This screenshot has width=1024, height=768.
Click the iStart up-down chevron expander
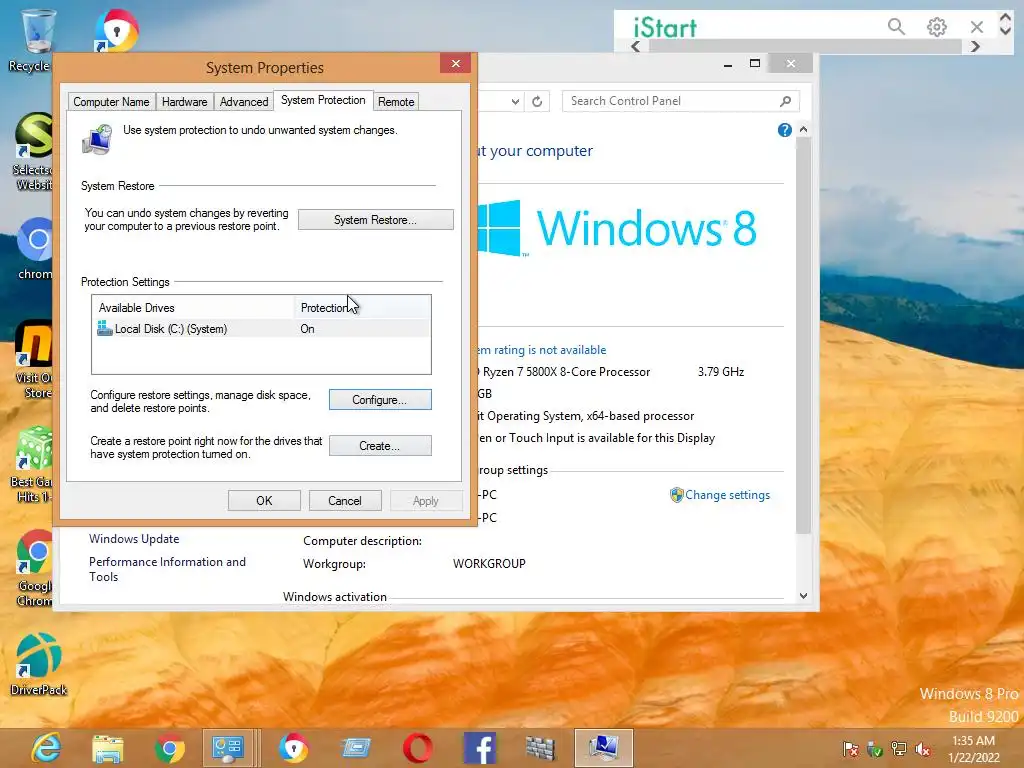1006,24
